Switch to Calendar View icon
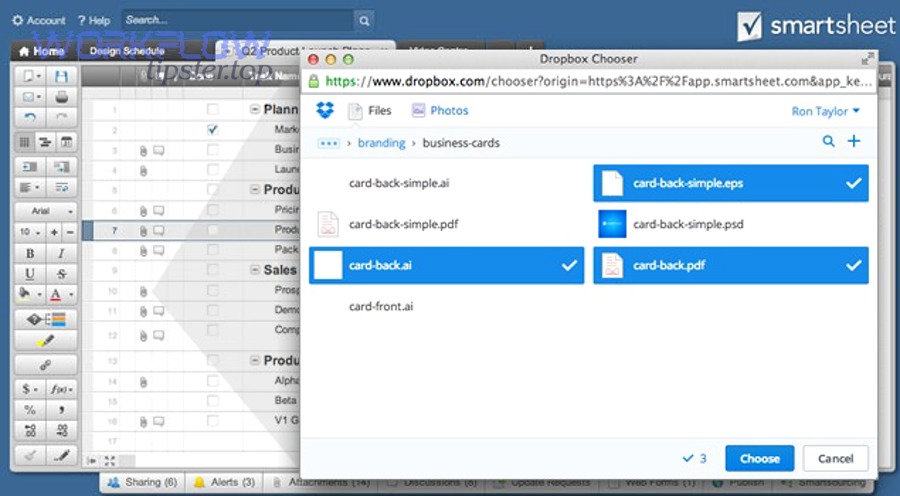Screen dimensions: 900x496 pos(67,142)
